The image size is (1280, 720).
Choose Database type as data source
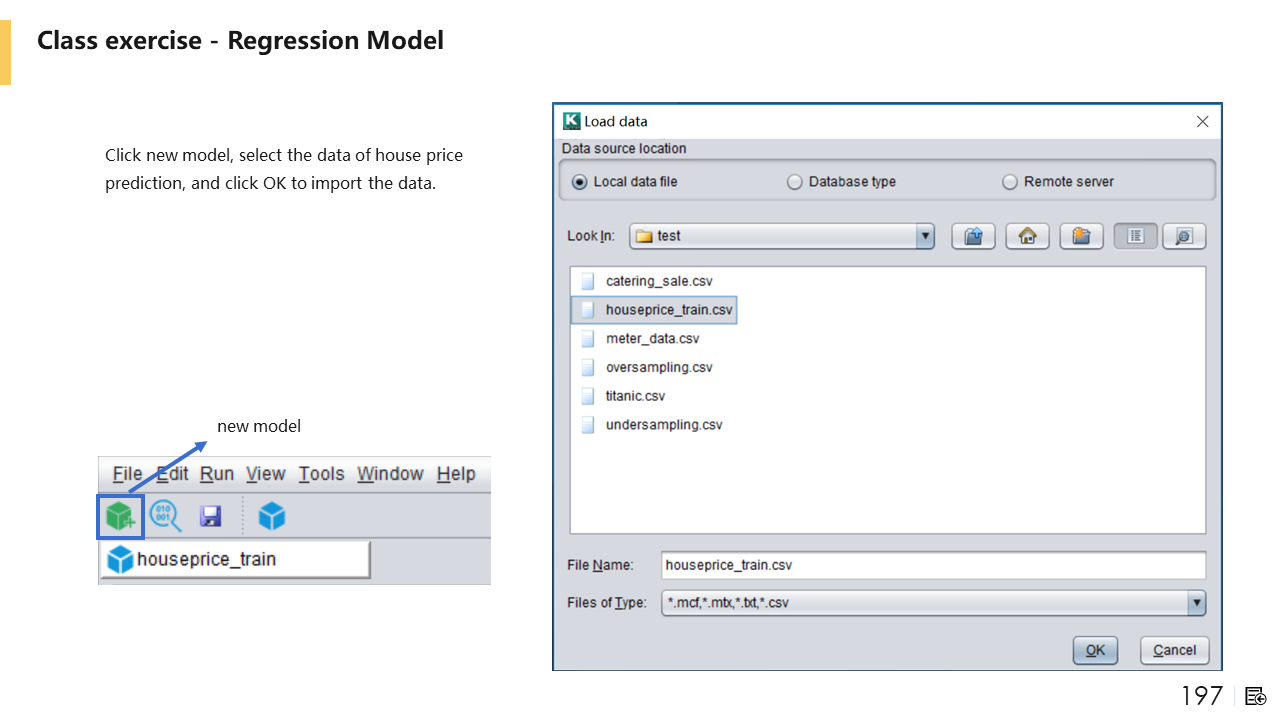click(x=795, y=182)
